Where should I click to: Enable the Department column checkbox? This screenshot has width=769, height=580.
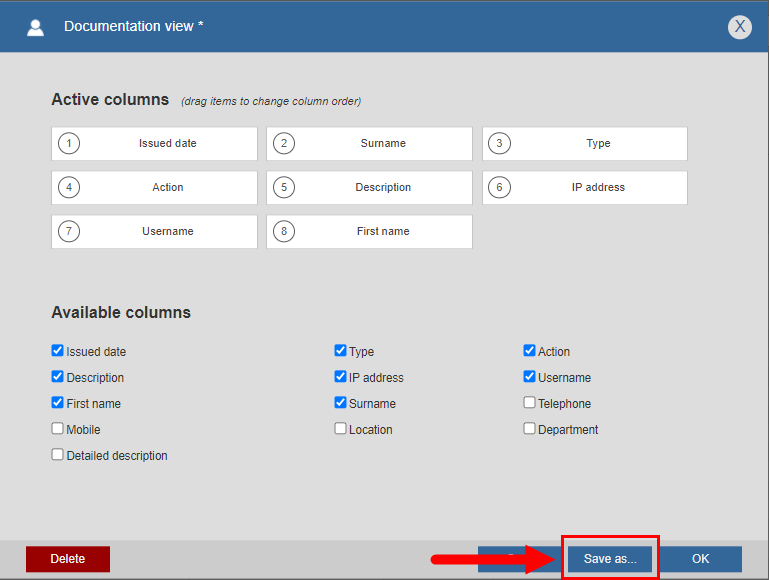pyautogui.click(x=529, y=428)
